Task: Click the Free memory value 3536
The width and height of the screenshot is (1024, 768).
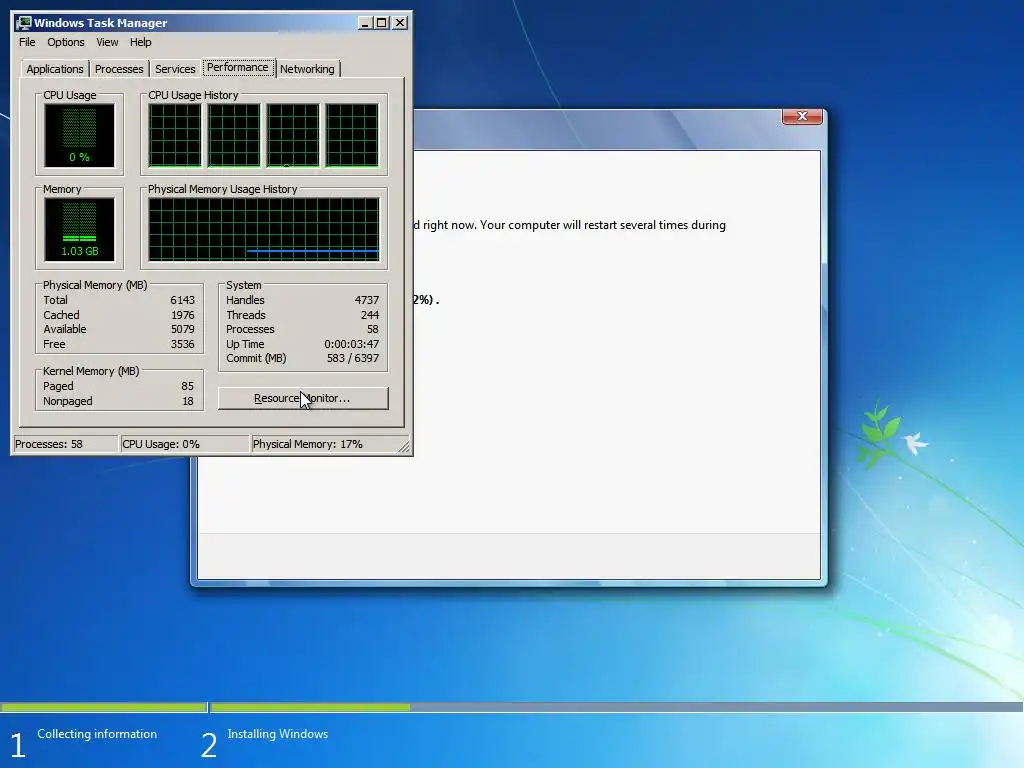Action: coord(182,344)
